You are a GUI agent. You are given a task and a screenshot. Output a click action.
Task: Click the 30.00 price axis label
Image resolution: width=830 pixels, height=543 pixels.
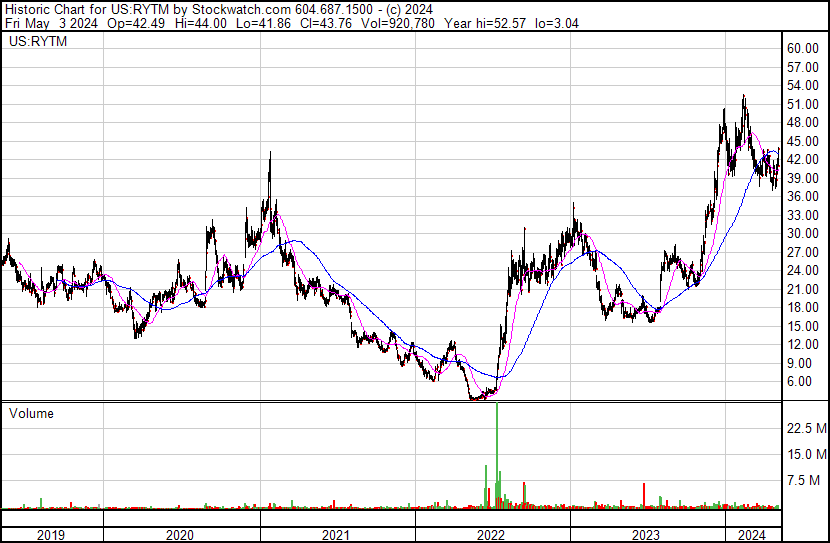pos(802,233)
